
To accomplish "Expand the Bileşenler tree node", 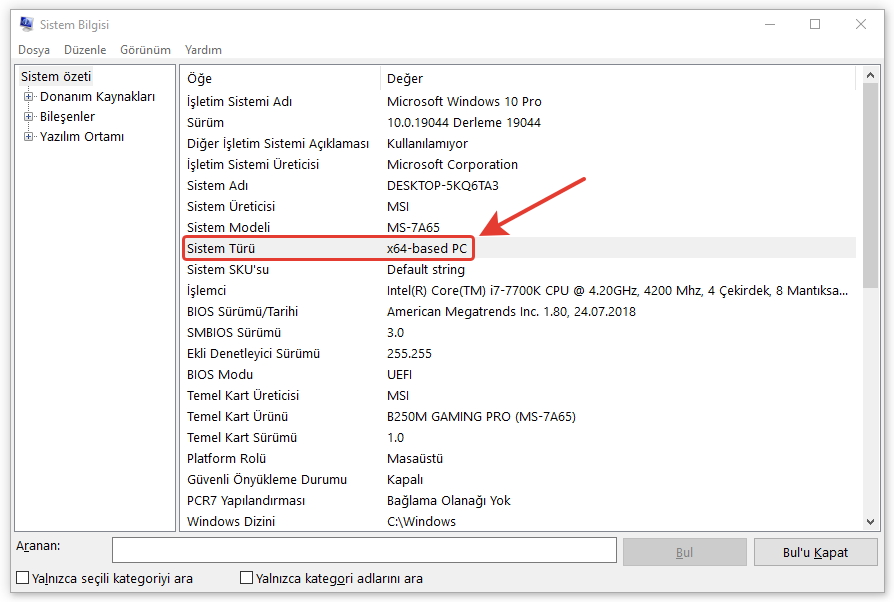I will (x=29, y=117).
